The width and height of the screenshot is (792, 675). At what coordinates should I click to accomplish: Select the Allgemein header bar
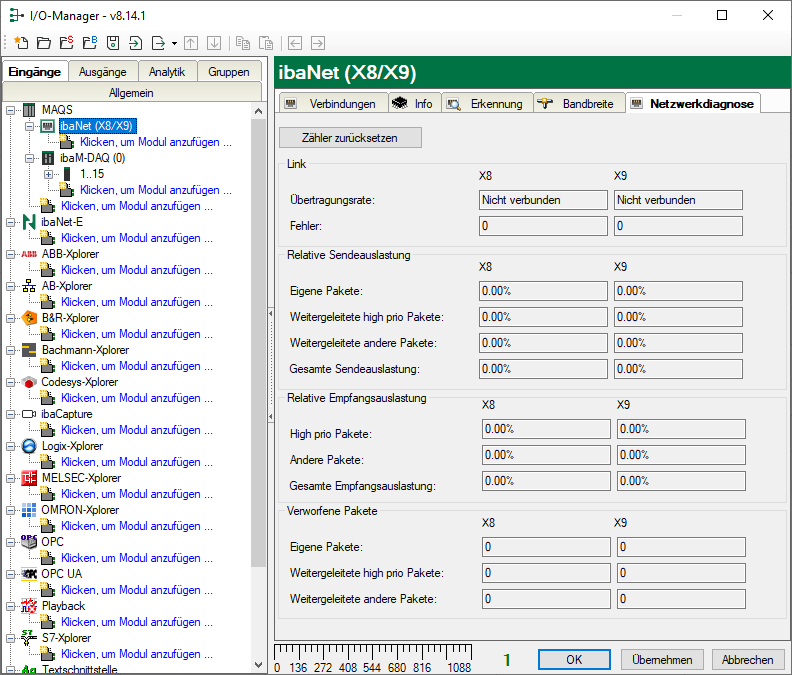[132, 92]
